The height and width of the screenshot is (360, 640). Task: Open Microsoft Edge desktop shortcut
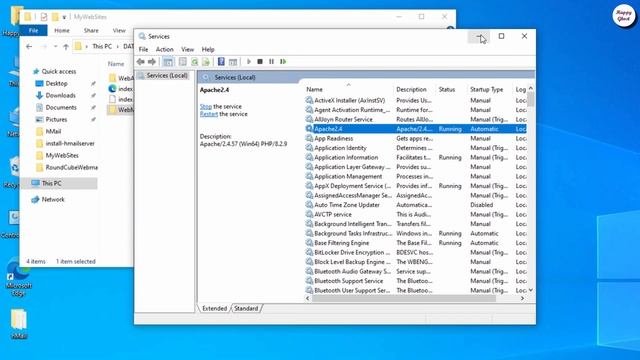pyautogui.click(x=18, y=278)
